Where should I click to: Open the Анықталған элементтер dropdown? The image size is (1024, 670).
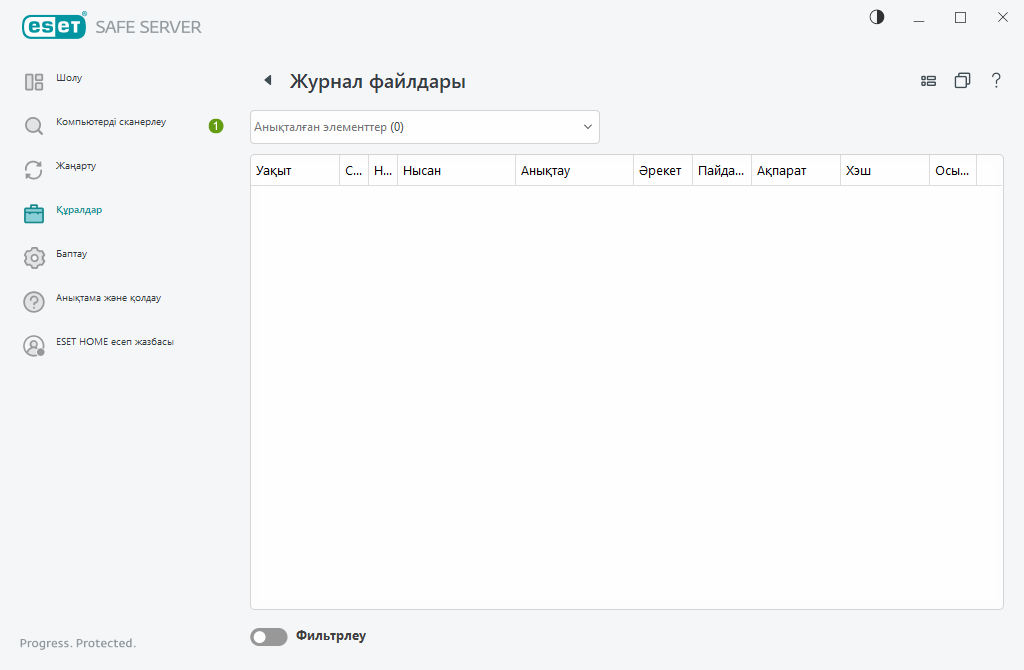click(x=424, y=126)
